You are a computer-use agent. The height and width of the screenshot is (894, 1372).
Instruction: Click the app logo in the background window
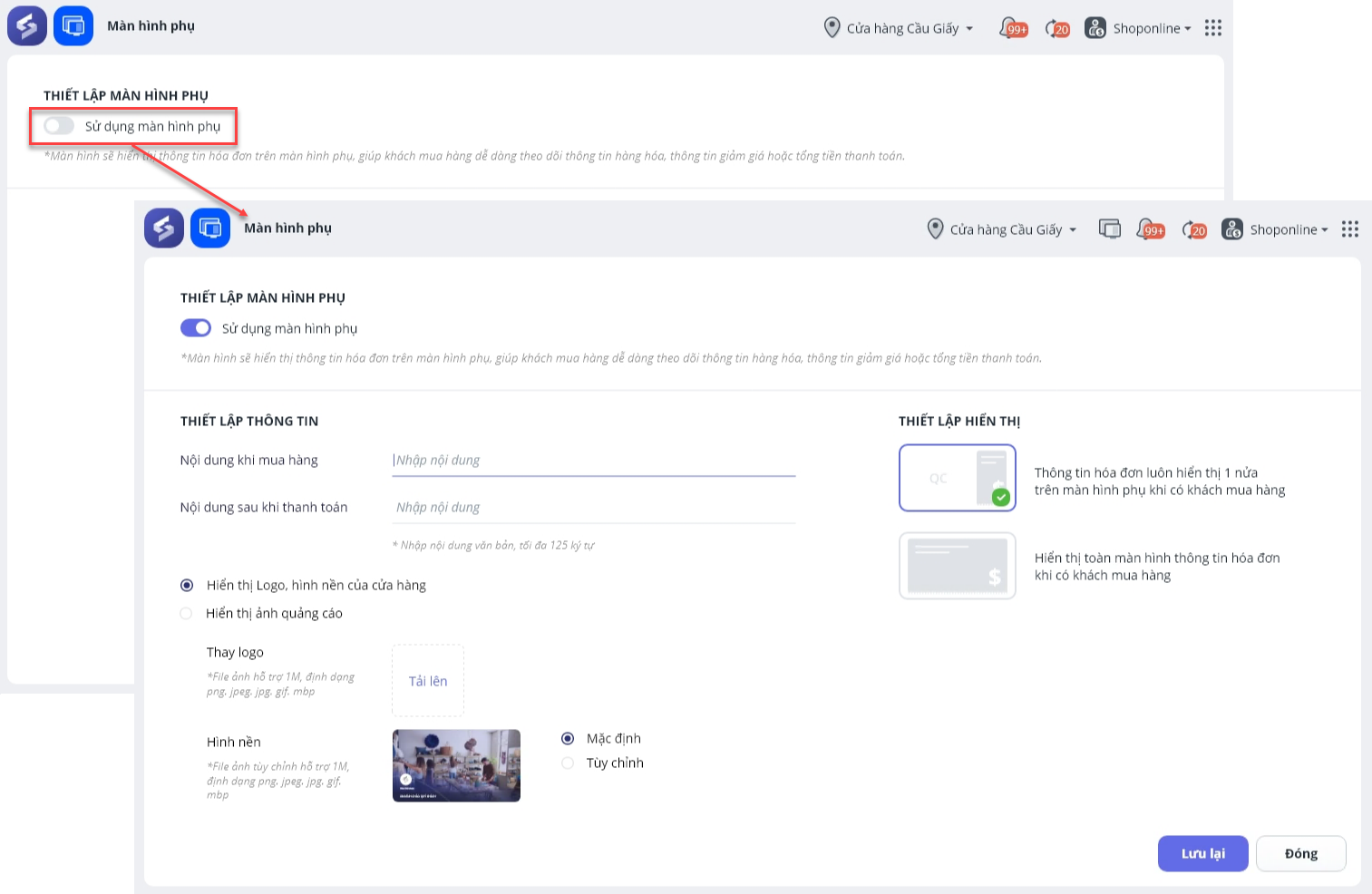27,25
